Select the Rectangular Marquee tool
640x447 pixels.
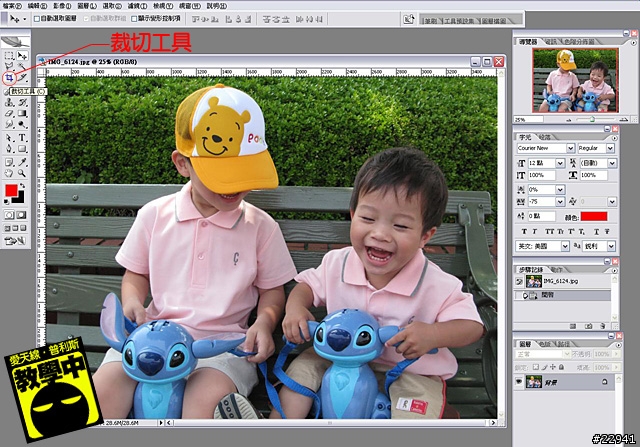(9, 55)
